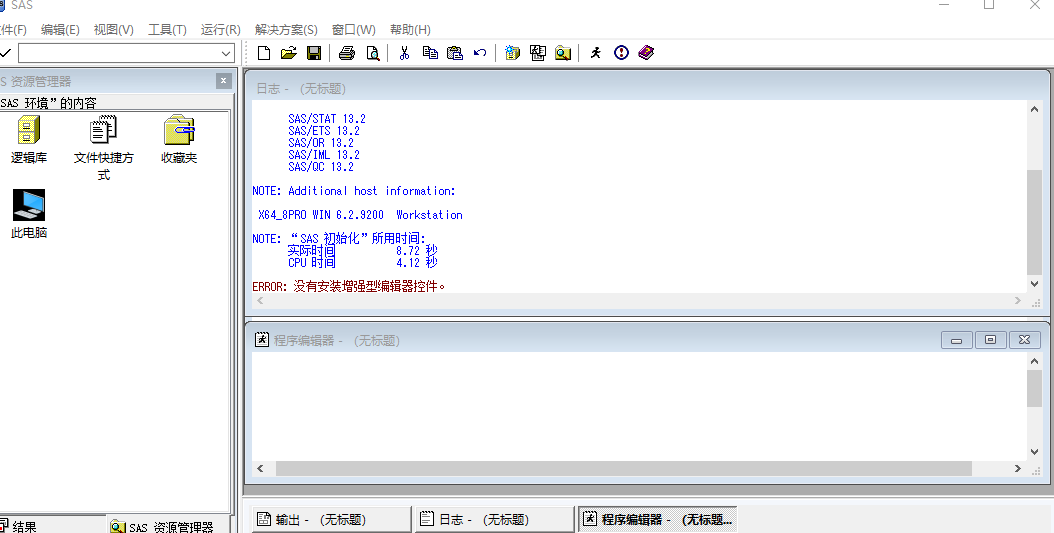Submit program with running man icon

point(596,52)
